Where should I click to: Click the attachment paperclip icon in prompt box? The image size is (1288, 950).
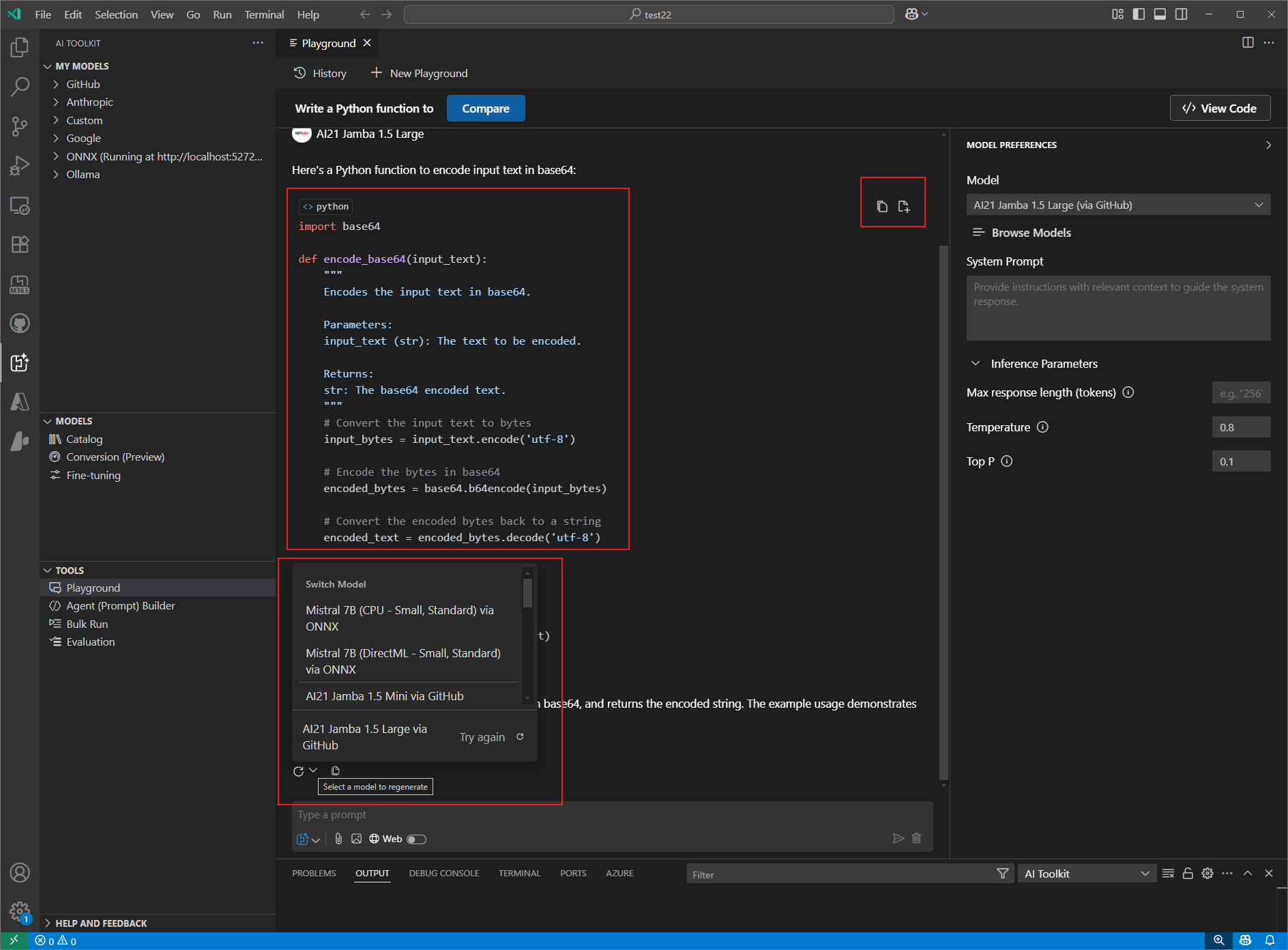(339, 839)
